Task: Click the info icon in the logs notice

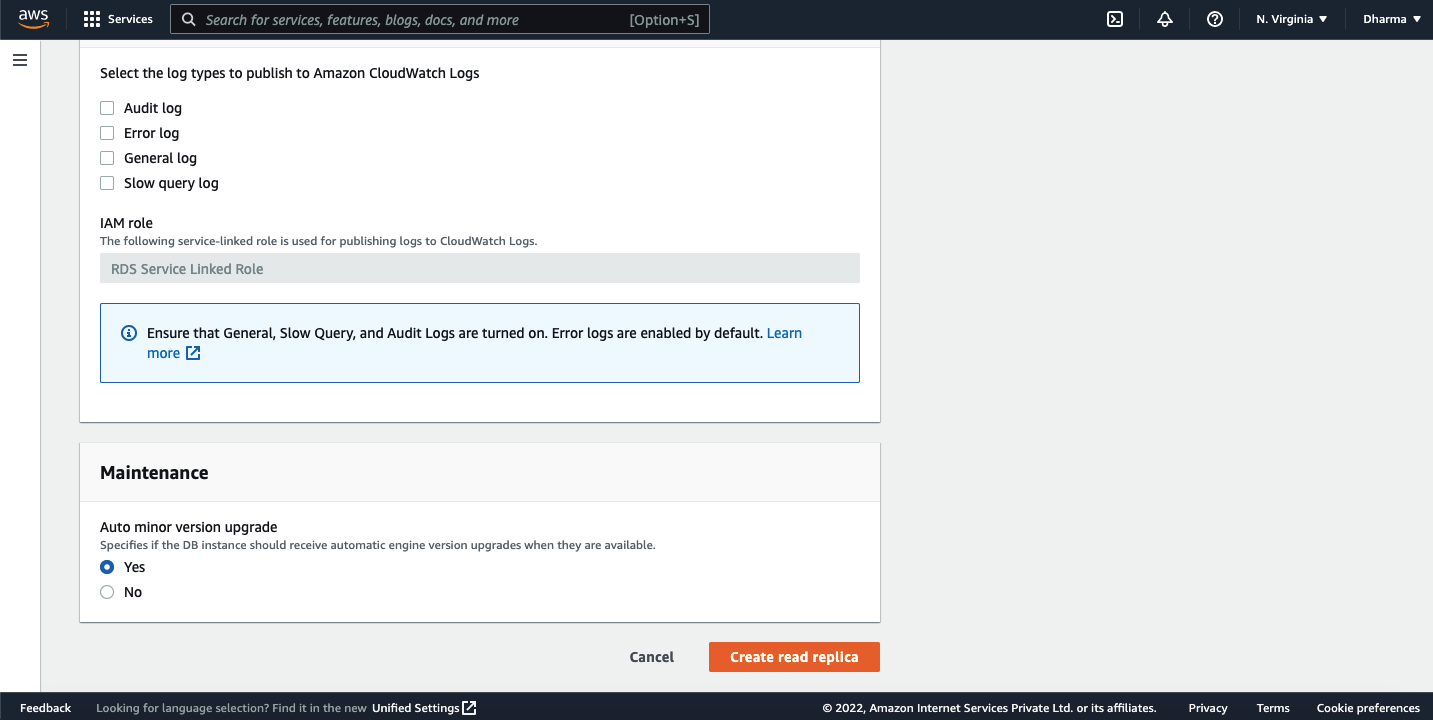Action: [128, 333]
